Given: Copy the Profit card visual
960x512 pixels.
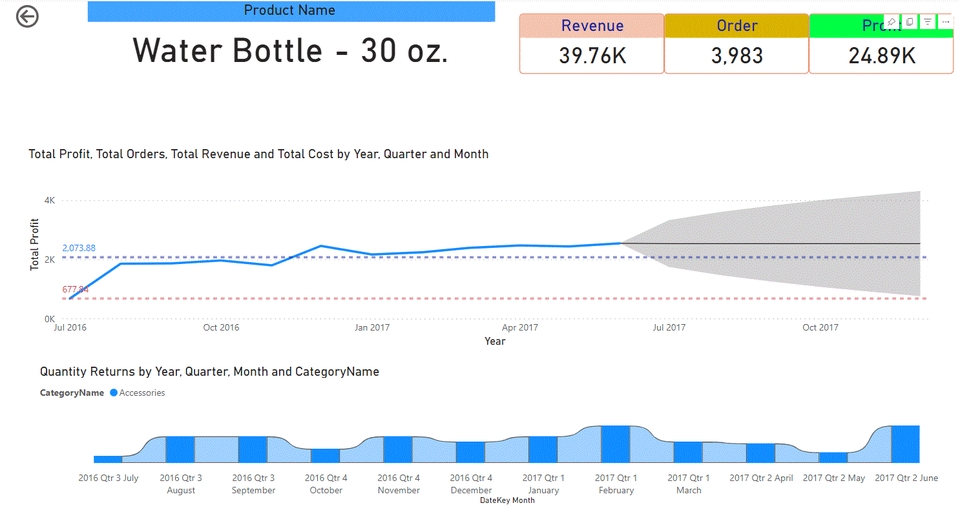Looking at the screenshot, I should click(910, 21).
